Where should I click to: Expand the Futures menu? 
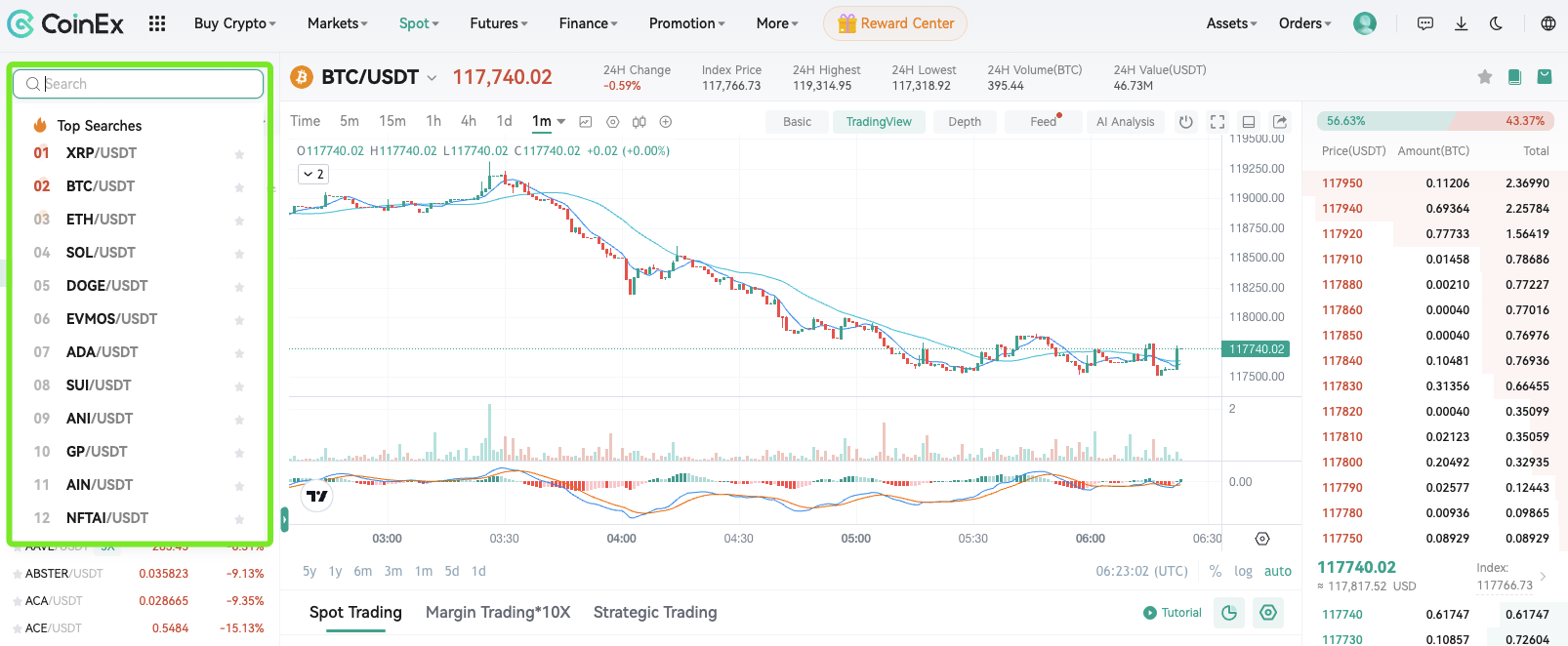pos(499,23)
